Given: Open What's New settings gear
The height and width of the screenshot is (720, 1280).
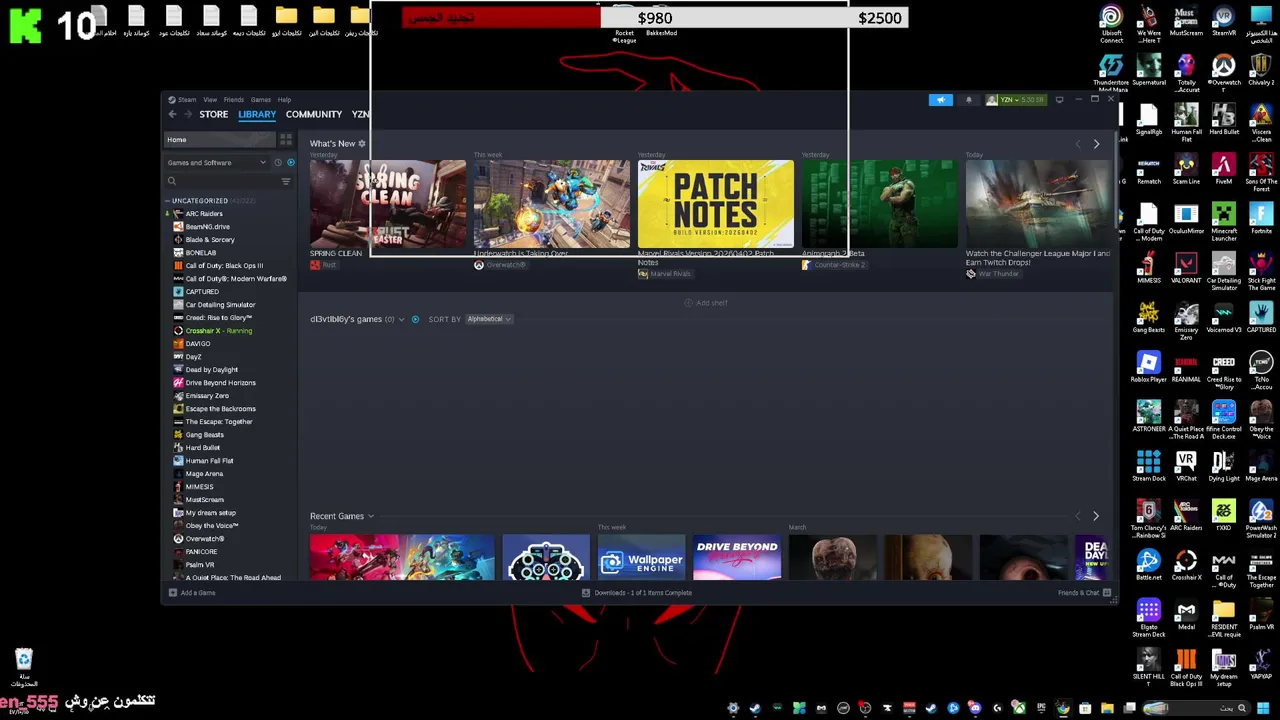Looking at the screenshot, I should click(362, 144).
